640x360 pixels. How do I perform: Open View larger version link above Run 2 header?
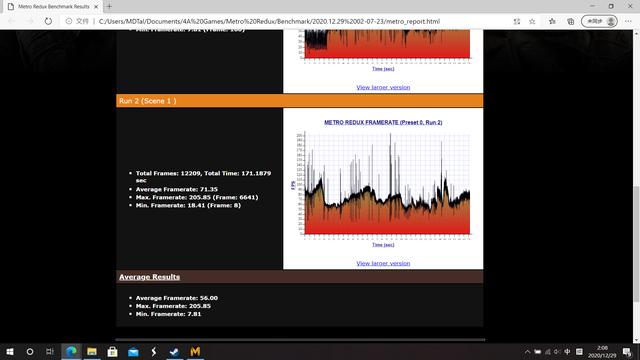click(x=383, y=87)
